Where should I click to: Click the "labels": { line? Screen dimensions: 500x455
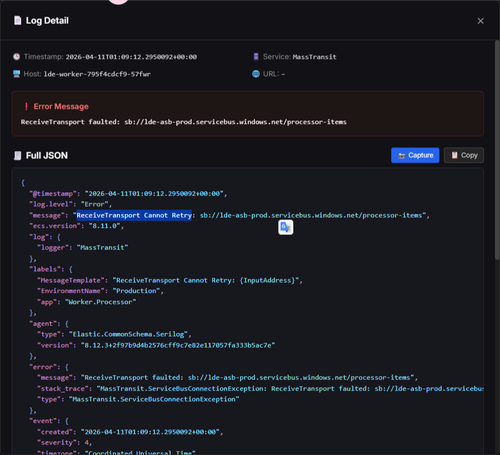pyautogui.click(x=51, y=269)
